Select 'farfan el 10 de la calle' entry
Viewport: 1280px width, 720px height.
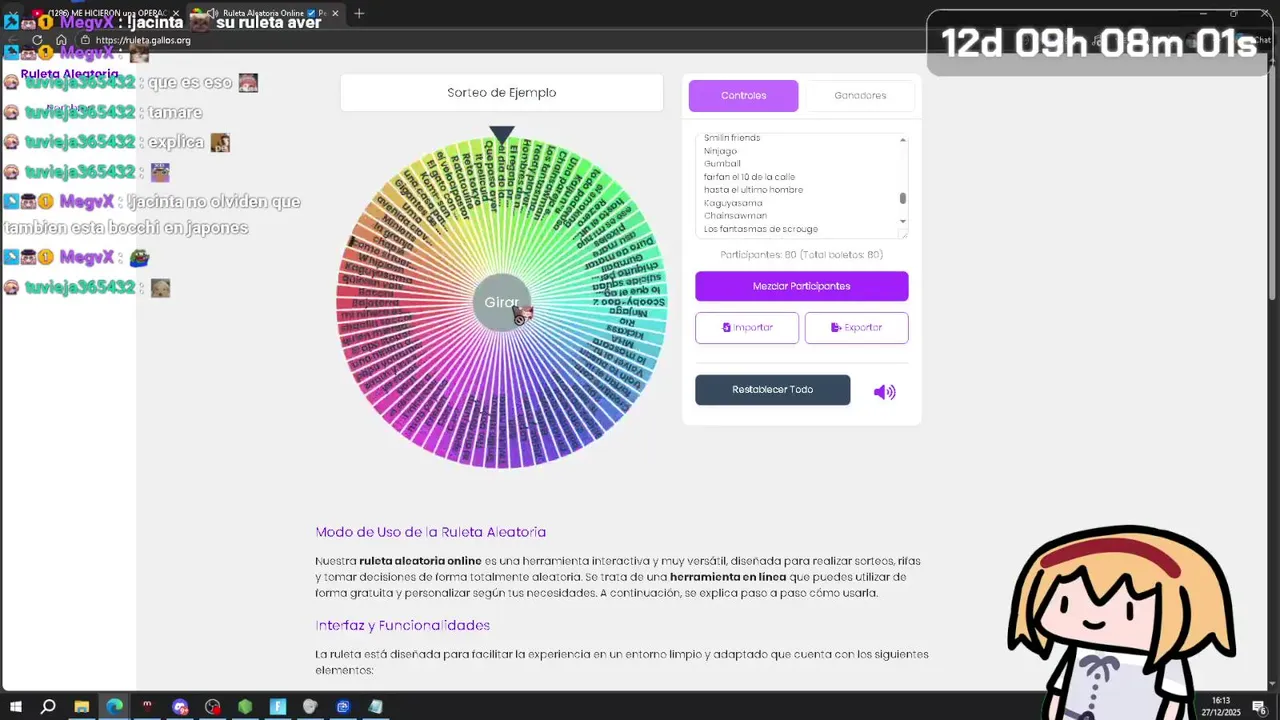click(749, 177)
